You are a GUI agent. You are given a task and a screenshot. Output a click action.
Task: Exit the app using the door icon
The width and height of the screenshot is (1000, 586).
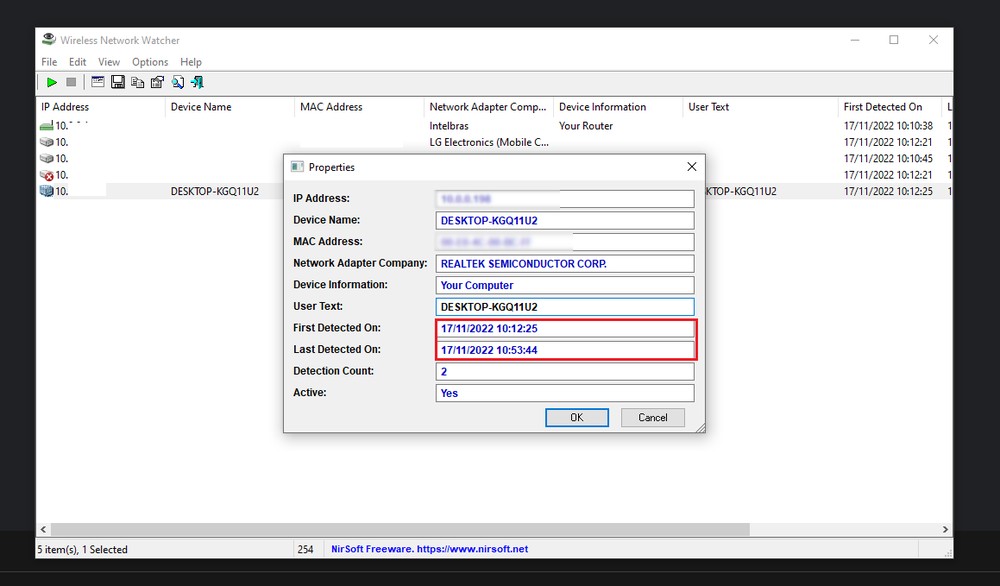click(x=198, y=82)
